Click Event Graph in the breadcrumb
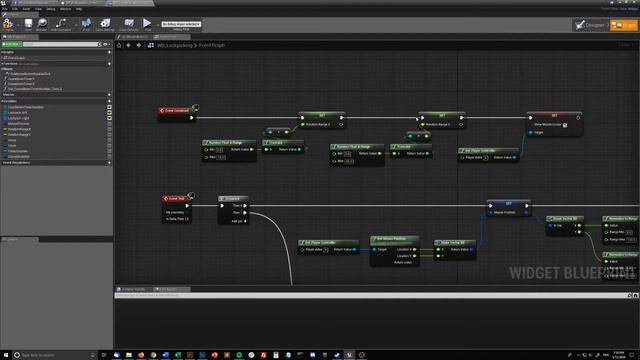The width and height of the screenshot is (640, 360). tap(212, 45)
